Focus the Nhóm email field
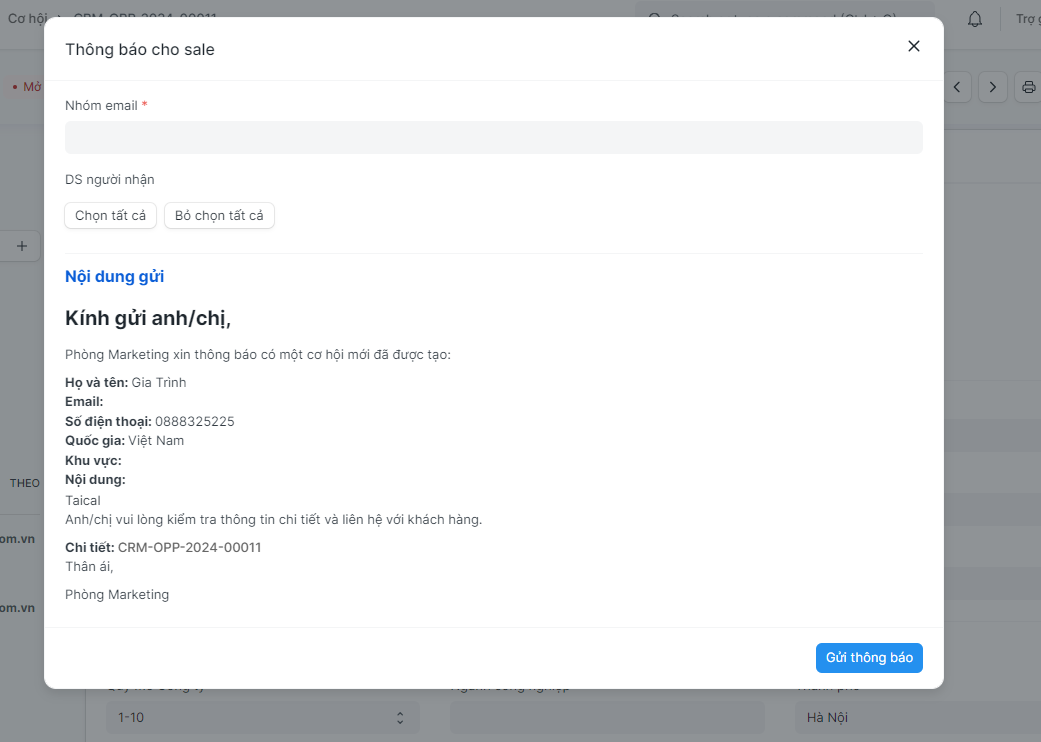The image size is (1041, 742). click(x=493, y=138)
